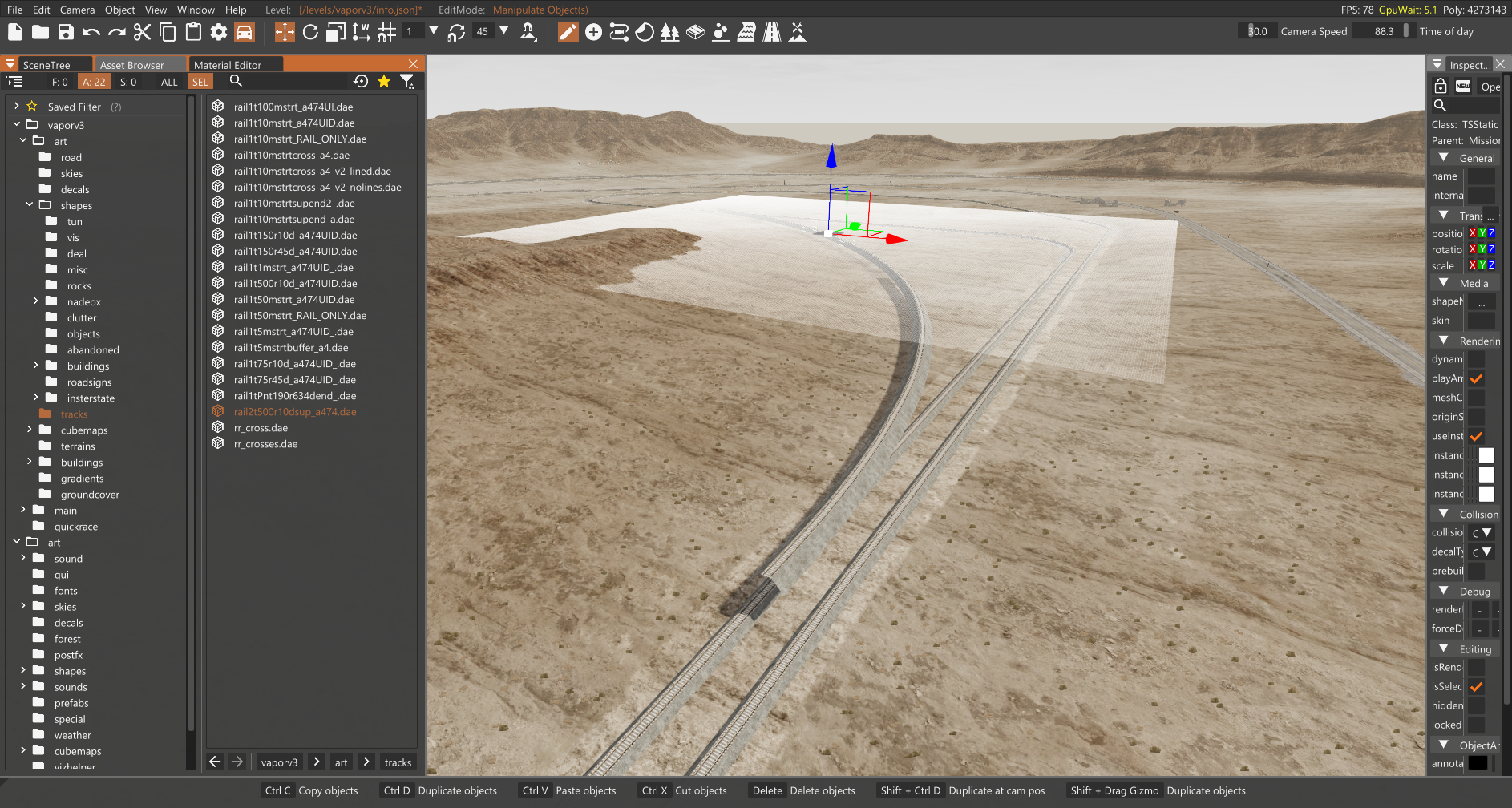Click the vehicle play mode car icon

click(x=245, y=32)
